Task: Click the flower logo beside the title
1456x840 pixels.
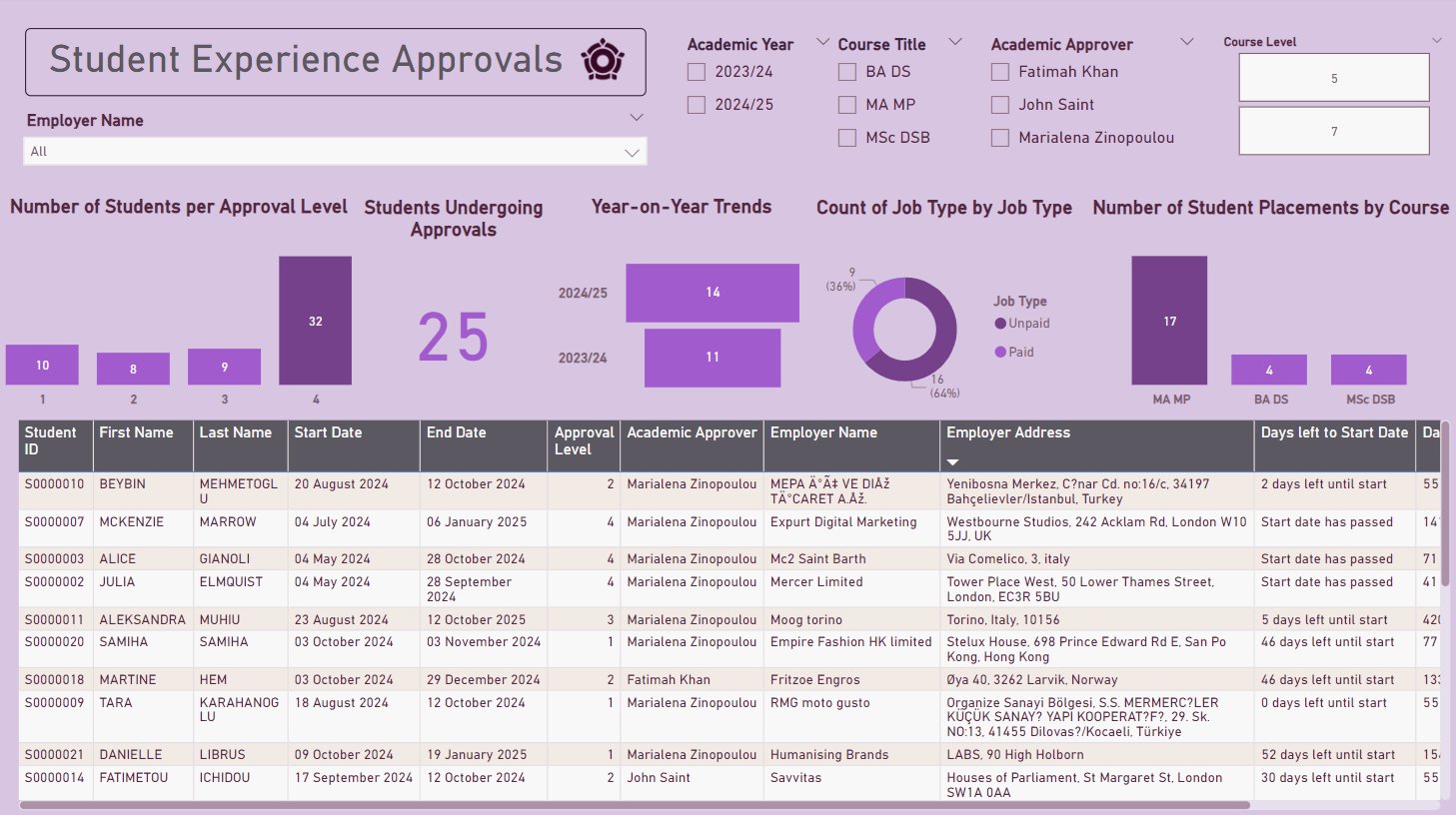Action: [x=601, y=60]
